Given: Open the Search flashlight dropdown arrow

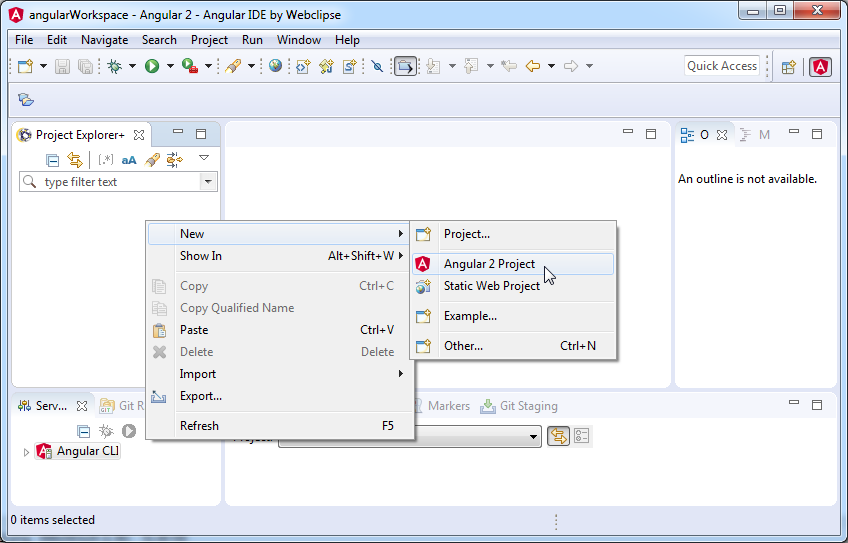Looking at the screenshot, I should click(251, 66).
